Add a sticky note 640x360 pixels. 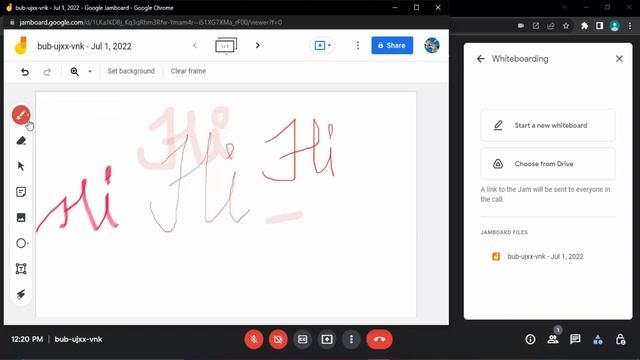click(x=21, y=192)
